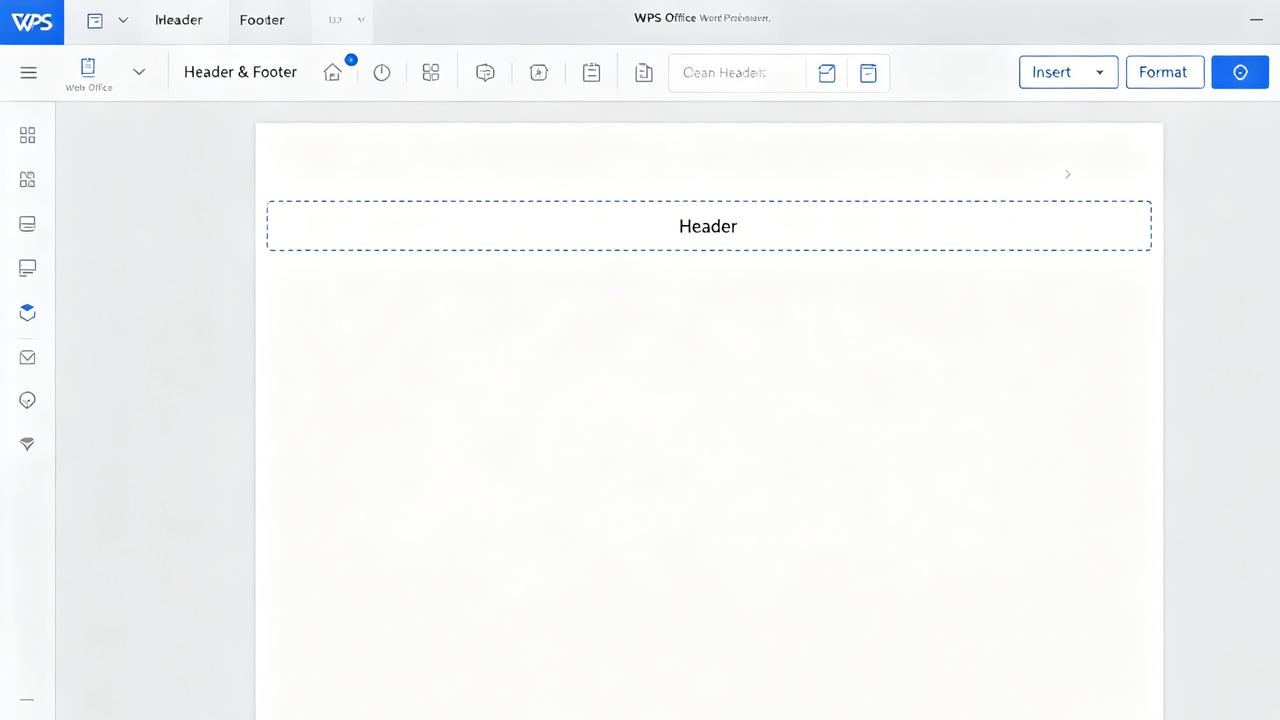
Task: Click inside the Clean Header field
Action: click(737, 73)
